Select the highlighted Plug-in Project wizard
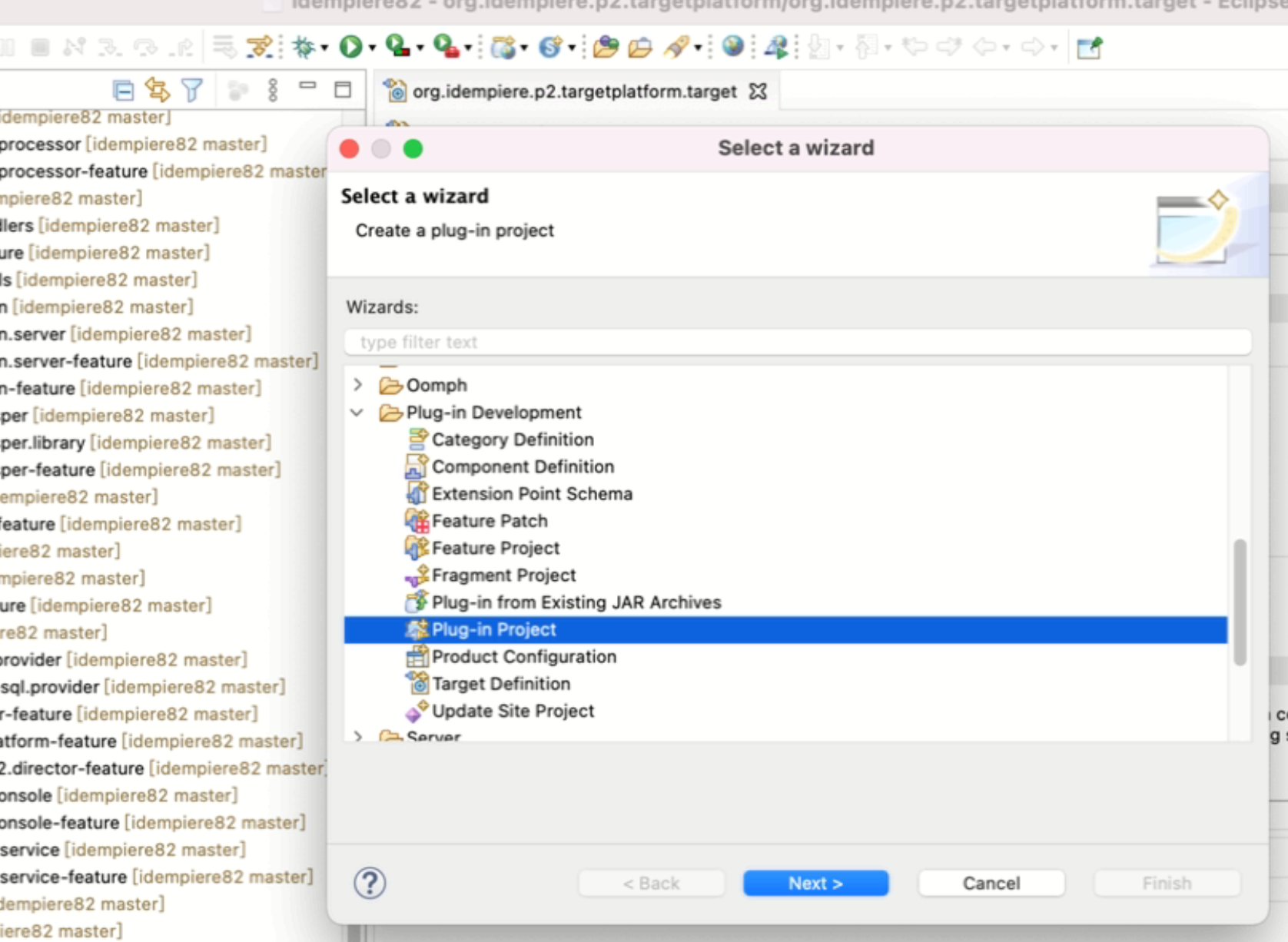The width and height of the screenshot is (1288, 942). click(x=785, y=629)
